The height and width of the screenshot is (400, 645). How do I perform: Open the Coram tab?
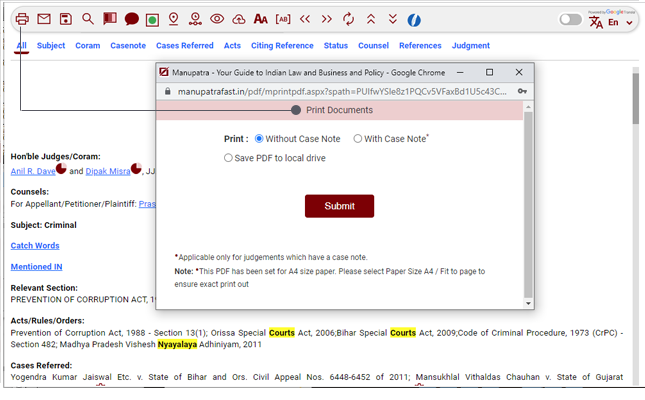point(88,46)
